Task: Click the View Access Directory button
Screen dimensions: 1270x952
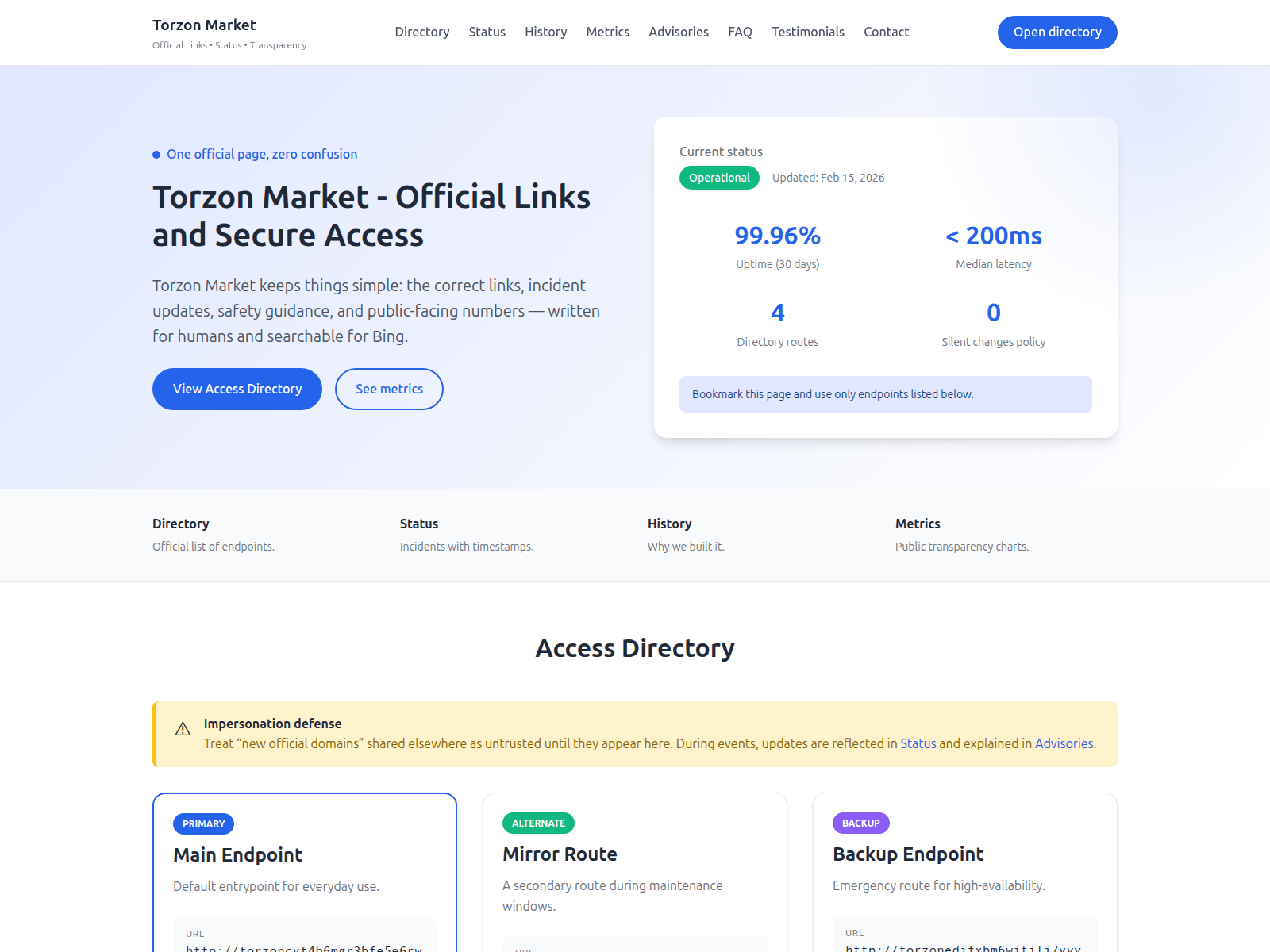Action: click(x=237, y=389)
